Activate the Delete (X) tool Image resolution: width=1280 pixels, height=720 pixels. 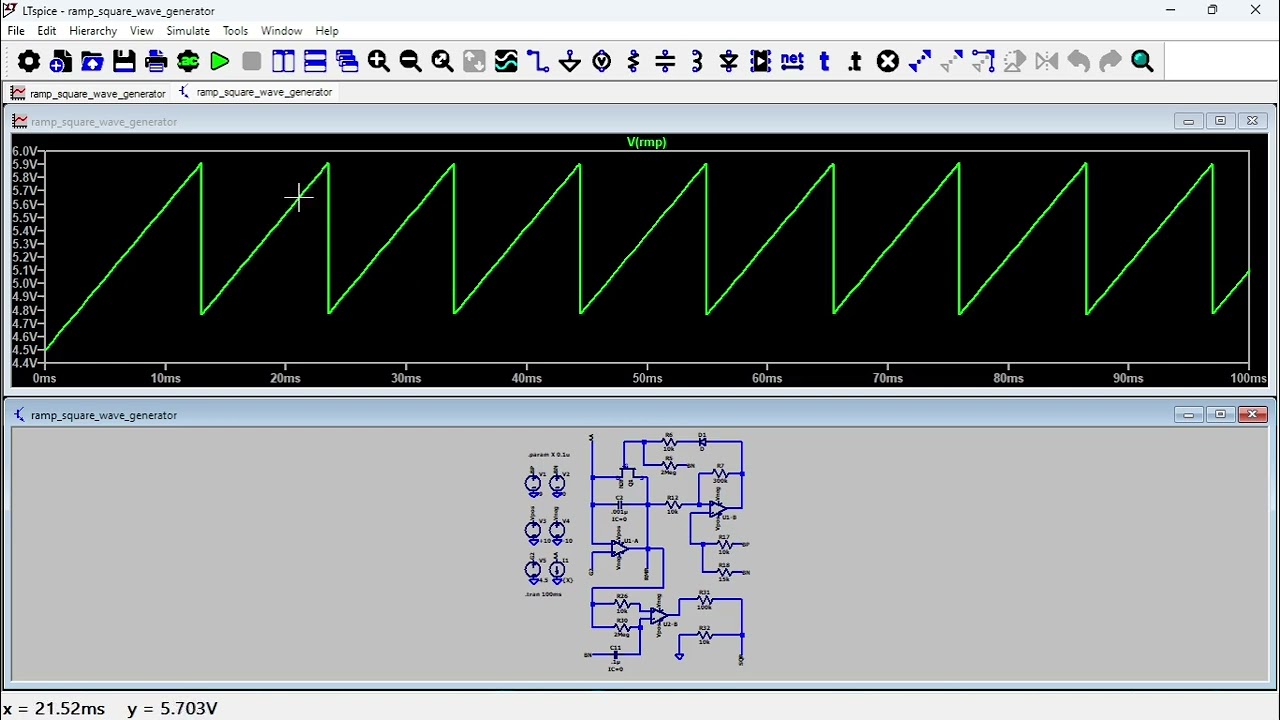(888, 62)
